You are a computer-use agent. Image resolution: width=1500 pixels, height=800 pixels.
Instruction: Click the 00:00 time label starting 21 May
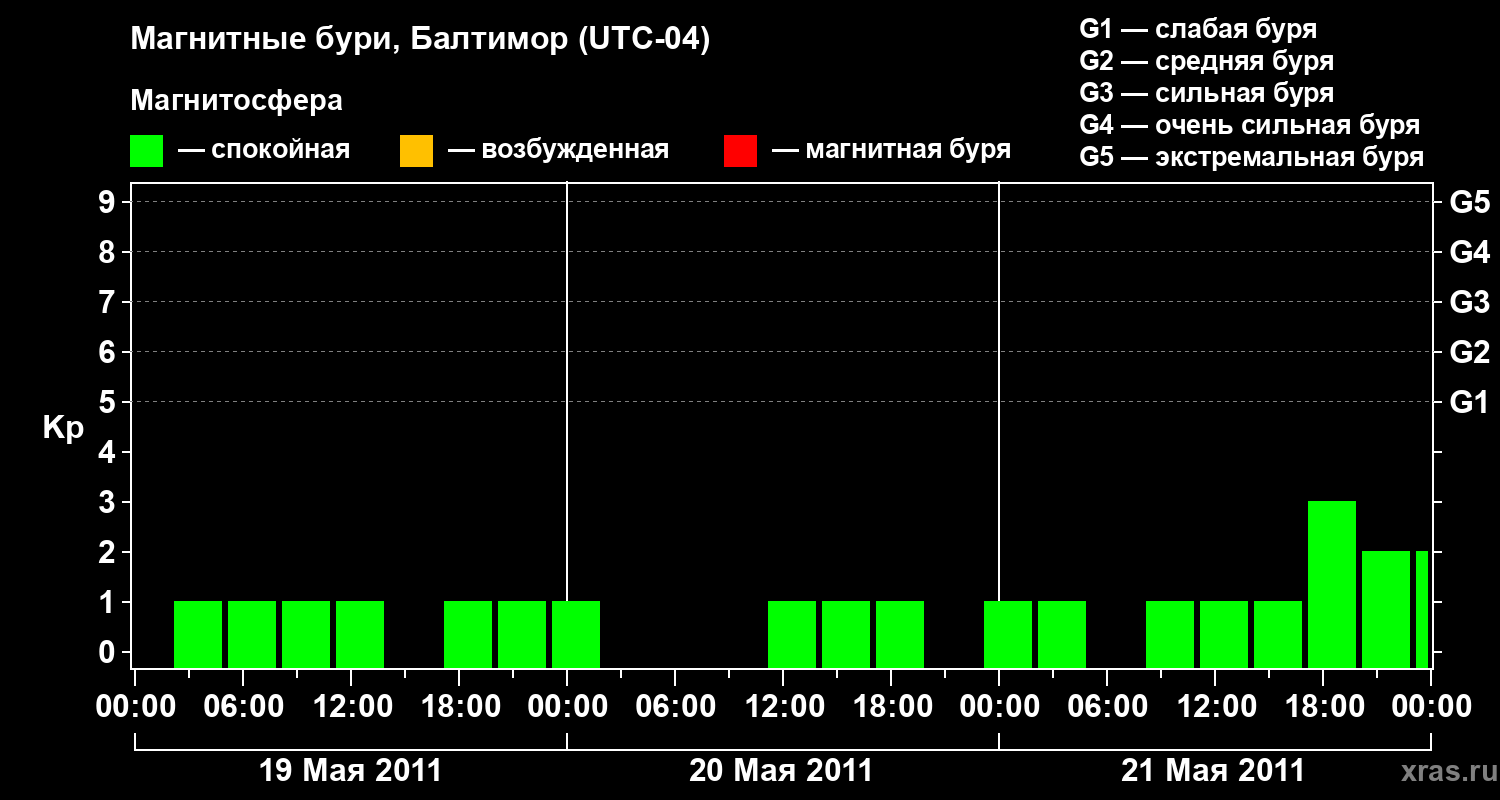point(999,707)
